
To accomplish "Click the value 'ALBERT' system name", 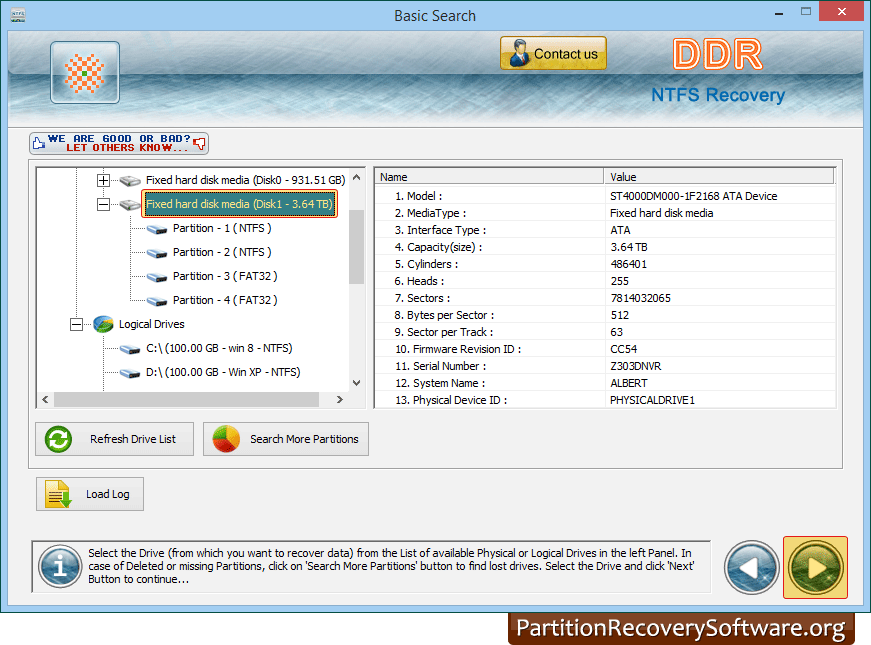I will 629,383.
